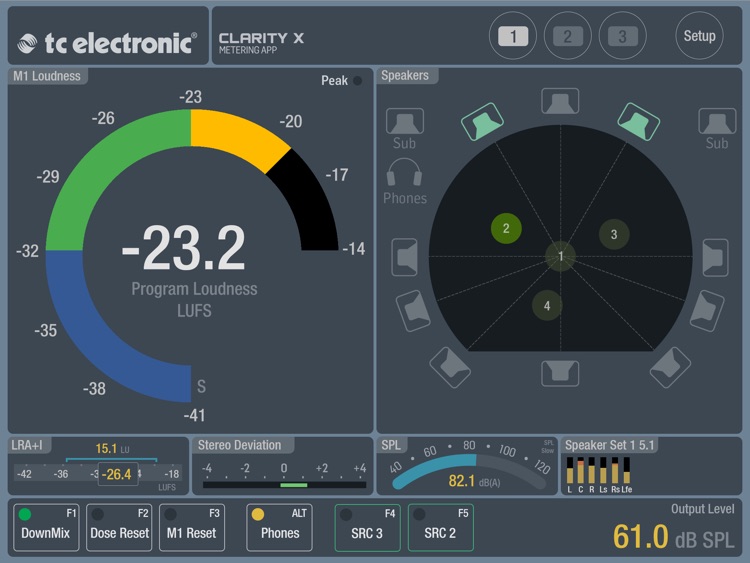Click position marker 1 in speaker field
750x563 pixels.
[561, 256]
